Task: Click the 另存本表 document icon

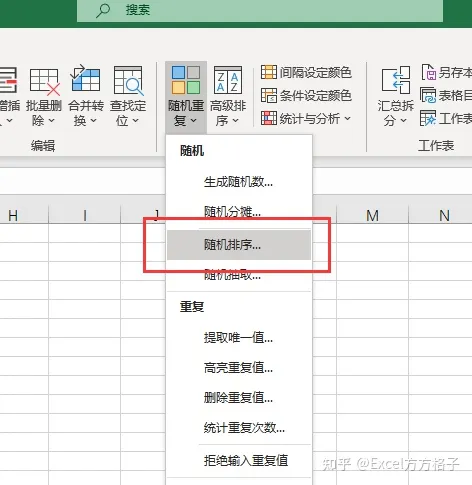Action: click(x=429, y=72)
